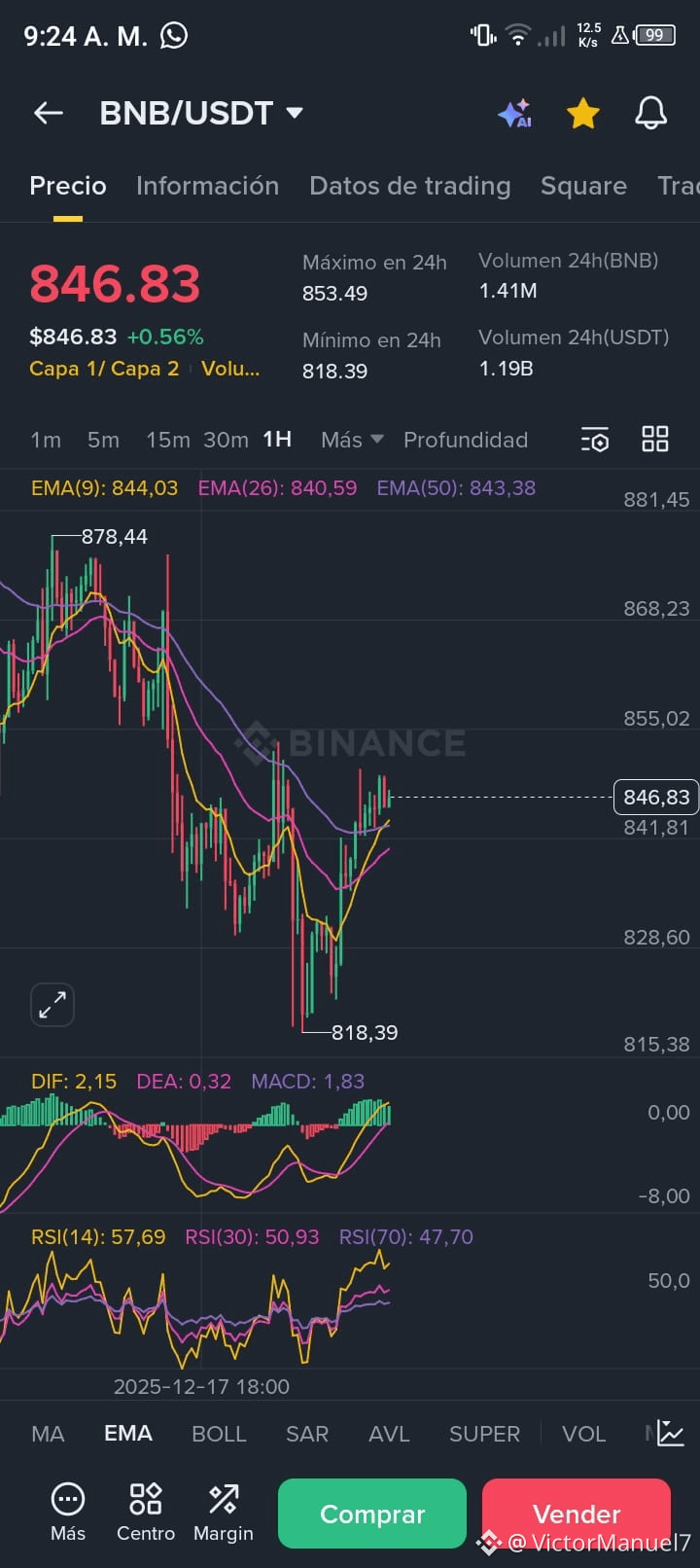This screenshot has height=1568, width=700.
Task: Tap the DEA: 0,32 label
Action: tap(184, 1082)
